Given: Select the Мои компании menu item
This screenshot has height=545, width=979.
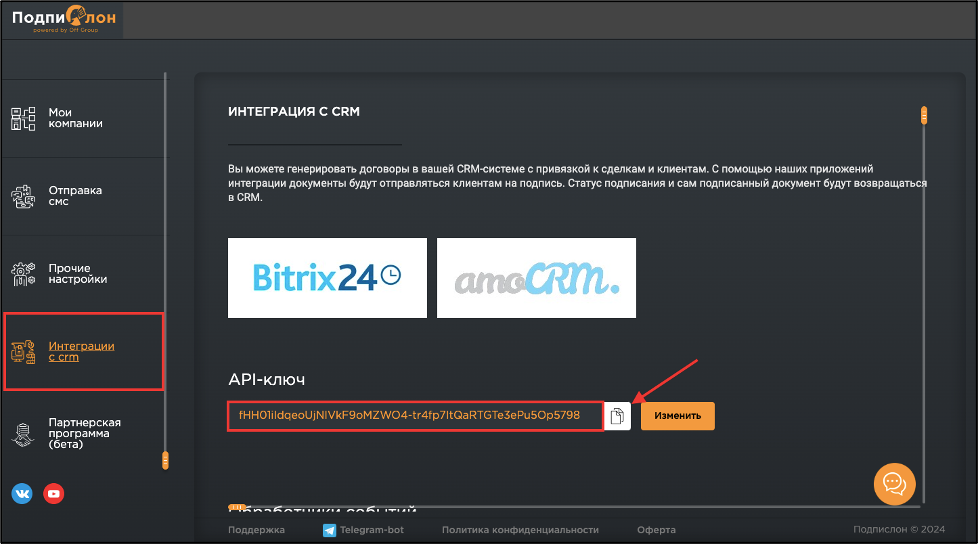Looking at the screenshot, I should click(x=76, y=118).
